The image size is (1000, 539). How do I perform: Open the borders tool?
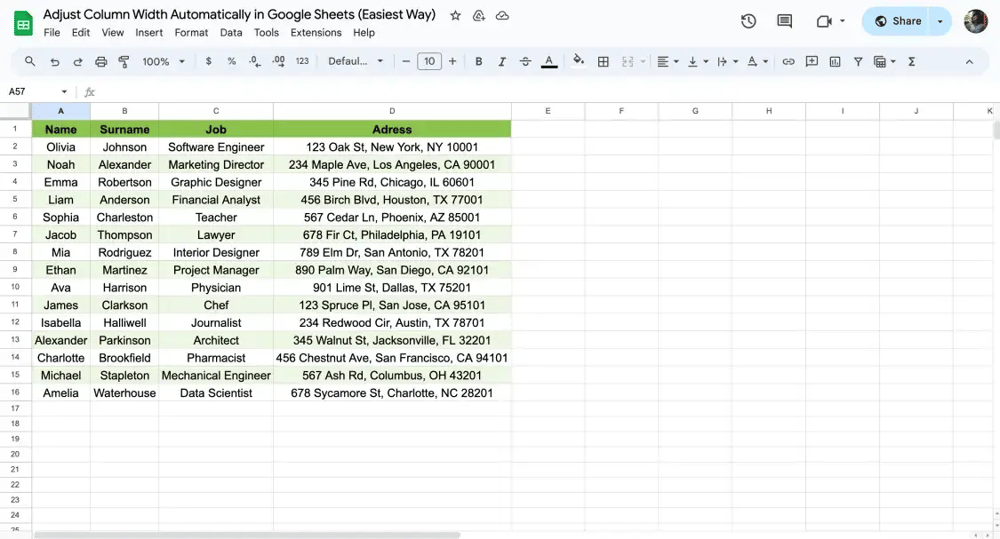point(603,62)
